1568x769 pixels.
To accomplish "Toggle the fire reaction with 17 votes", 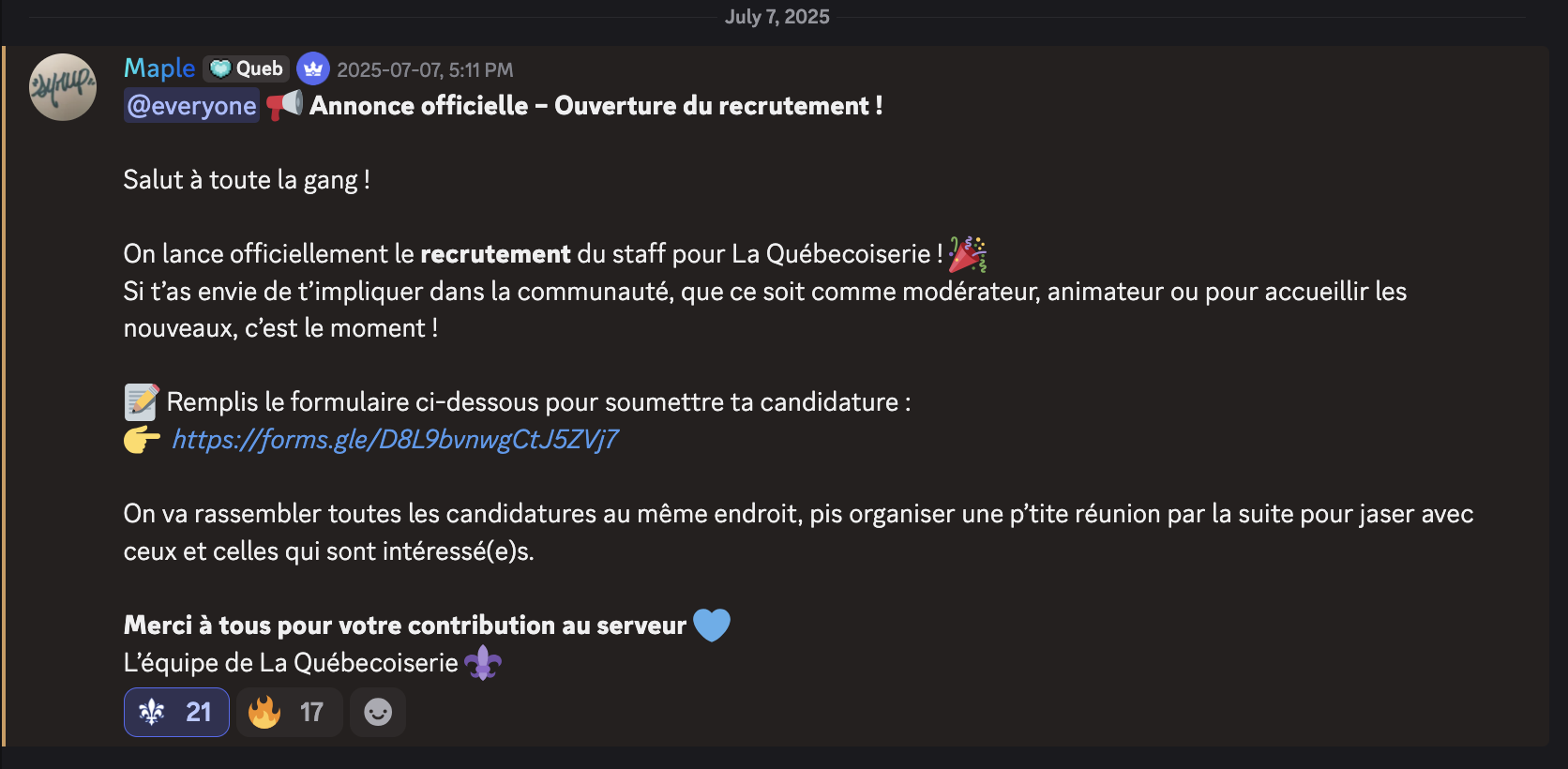I will coord(289,713).
